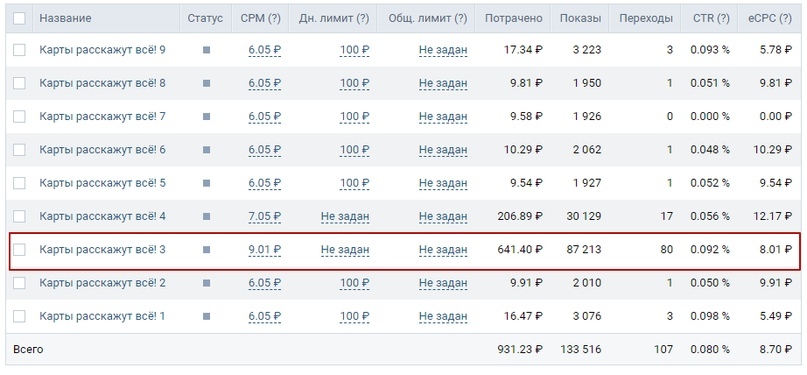Change daily limit 100 ₽ of ad 2

click(x=355, y=283)
